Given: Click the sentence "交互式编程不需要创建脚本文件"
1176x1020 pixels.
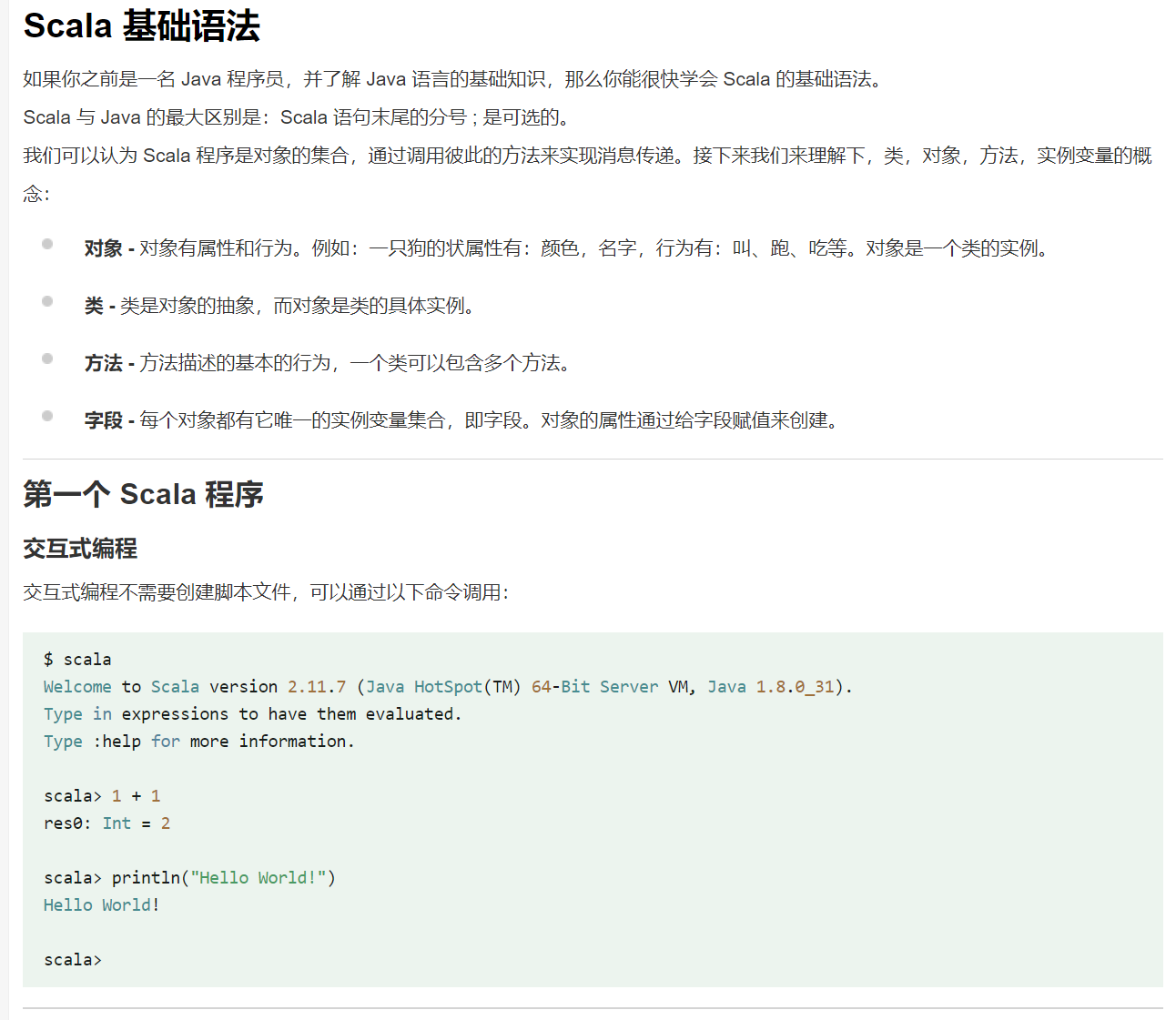Looking at the screenshot, I should click(x=267, y=592).
